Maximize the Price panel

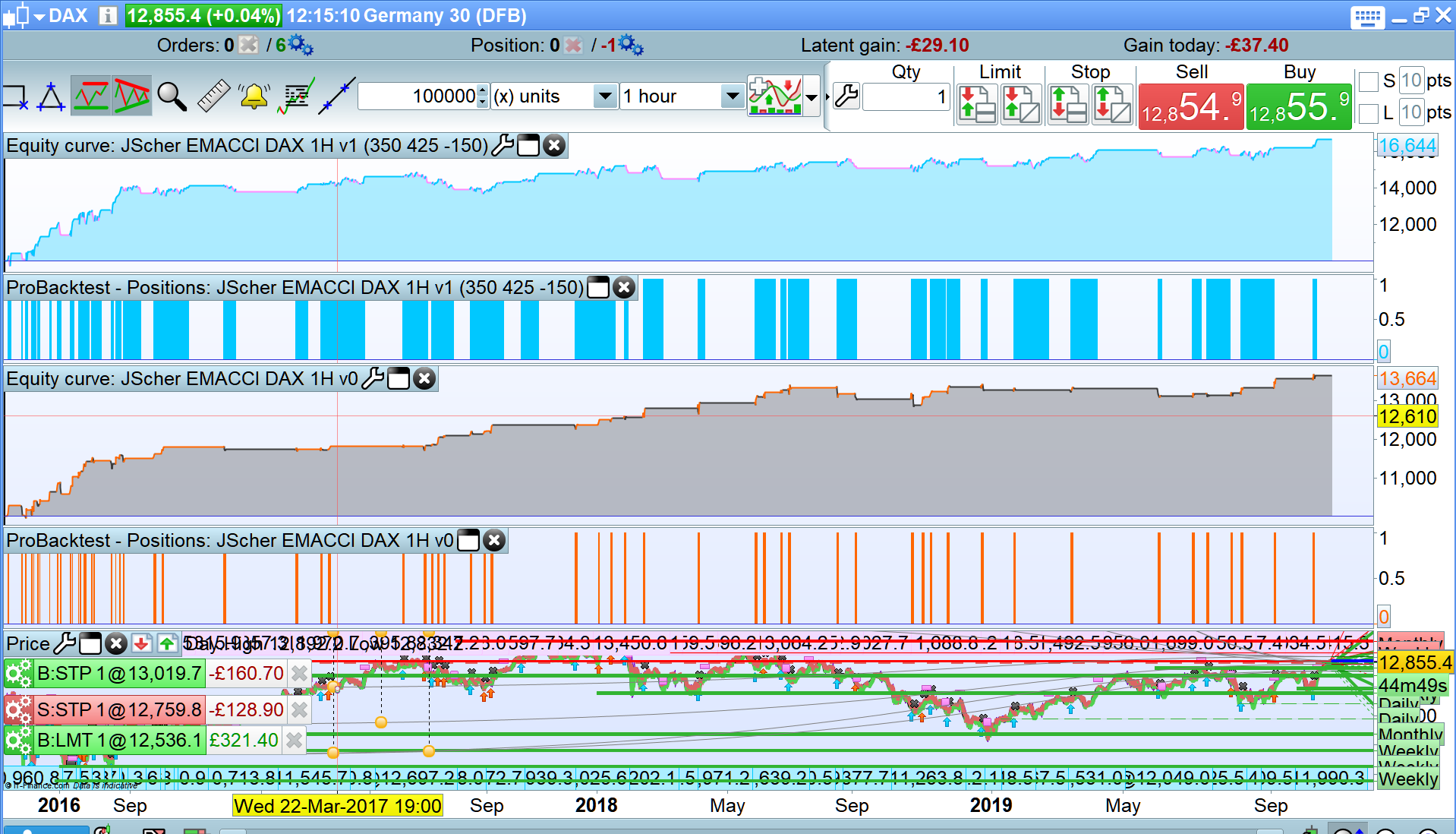pyautogui.click(x=90, y=644)
